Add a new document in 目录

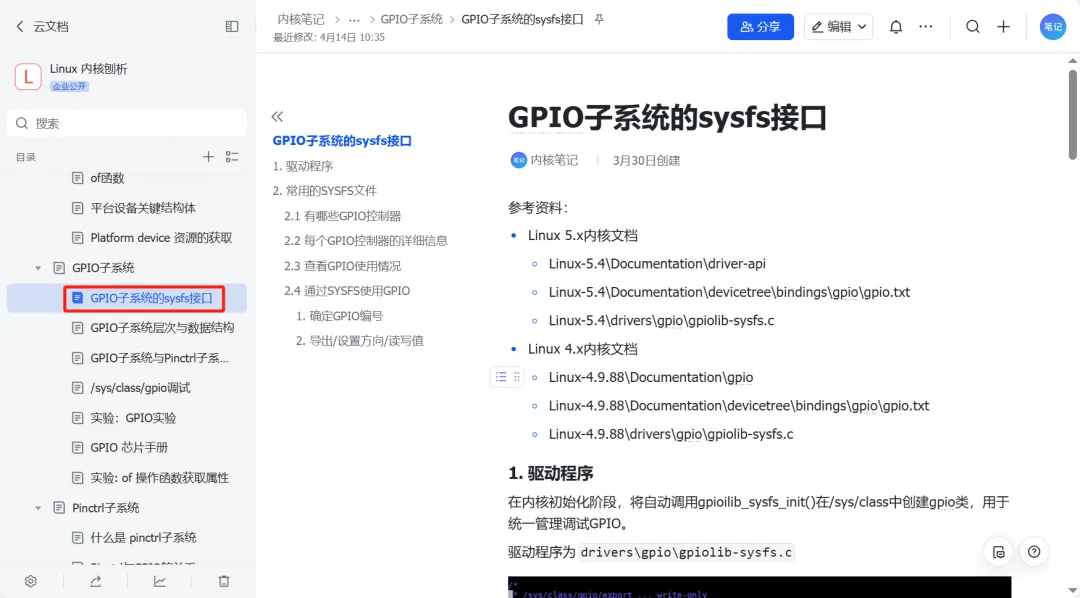[x=208, y=157]
